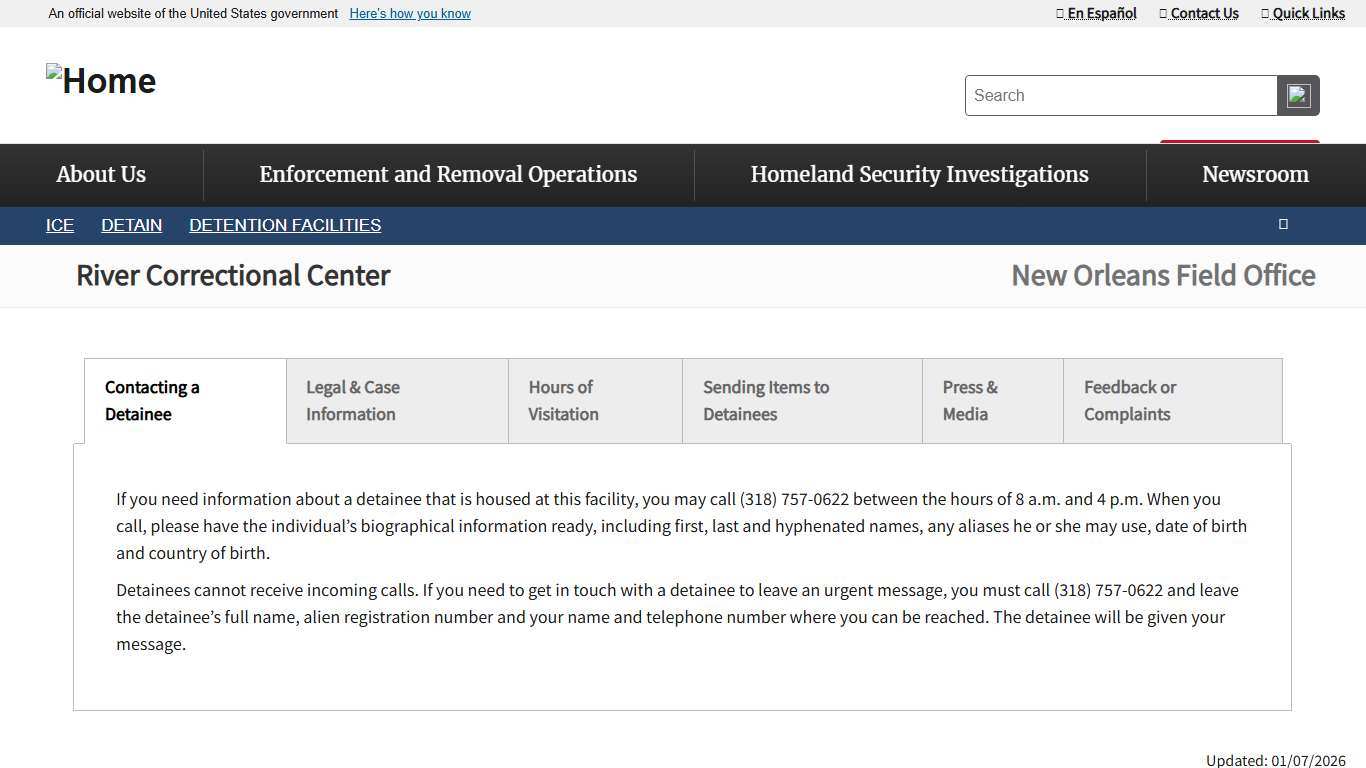Viewport: 1366px width, 768px height.
Task: Open the Feedback or Complaints tab
Action: [1171, 400]
